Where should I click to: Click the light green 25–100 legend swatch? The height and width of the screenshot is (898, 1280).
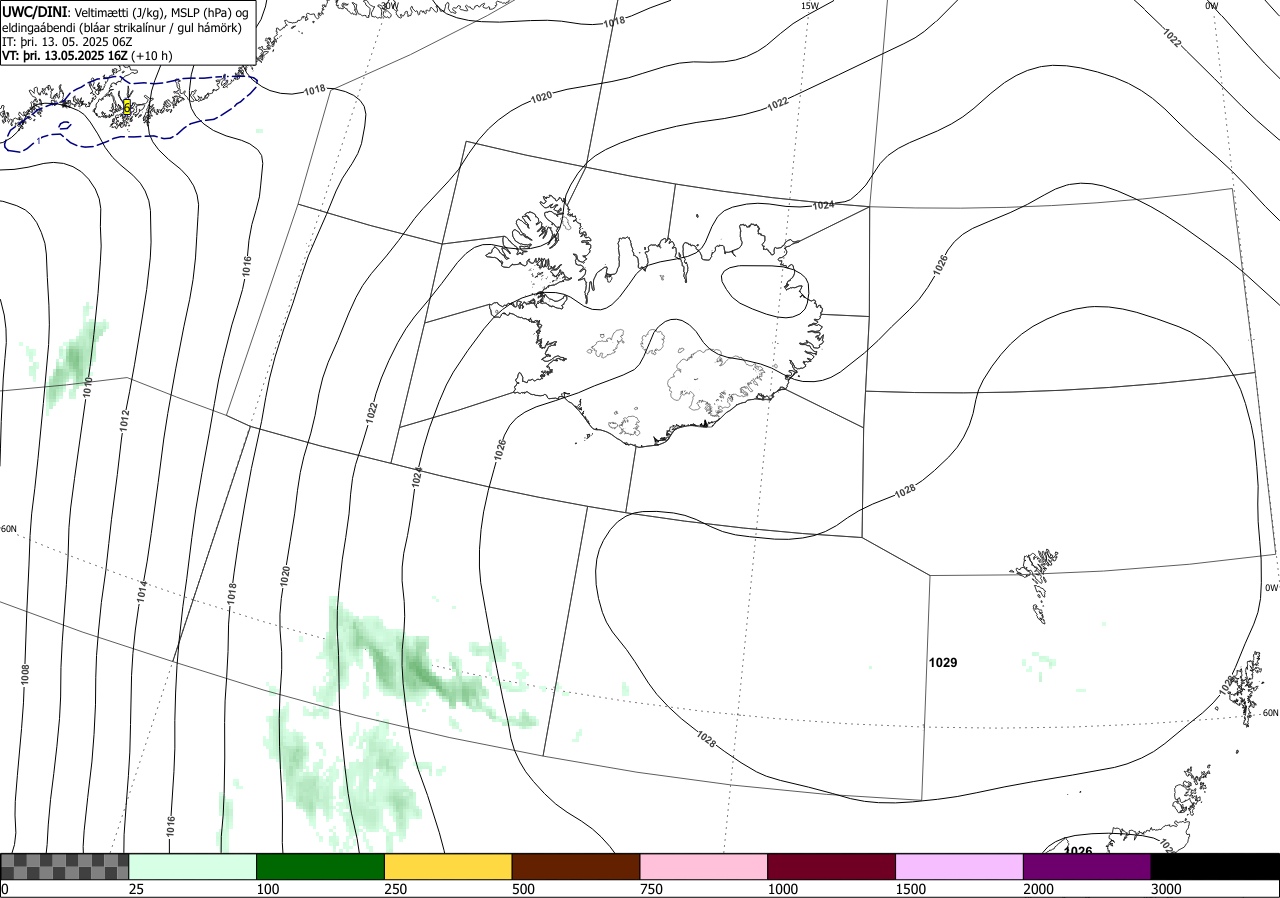192,866
